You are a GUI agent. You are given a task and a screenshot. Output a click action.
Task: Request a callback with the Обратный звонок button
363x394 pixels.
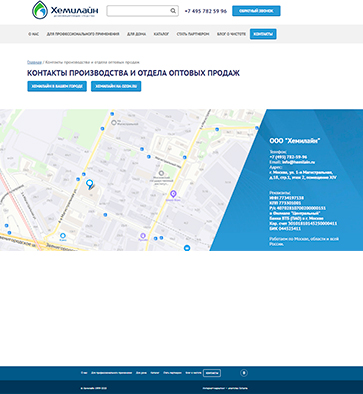(x=256, y=11)
